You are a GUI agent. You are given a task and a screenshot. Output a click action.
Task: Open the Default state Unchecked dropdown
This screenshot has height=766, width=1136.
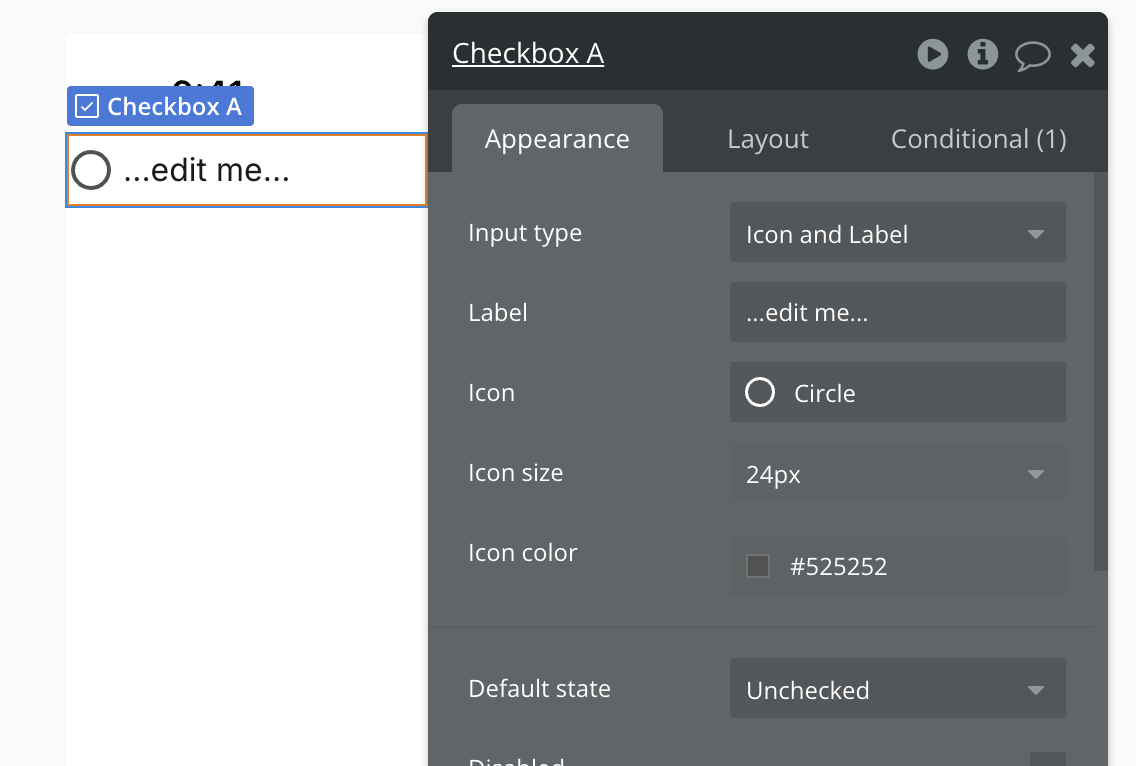(x=897, y=688)
